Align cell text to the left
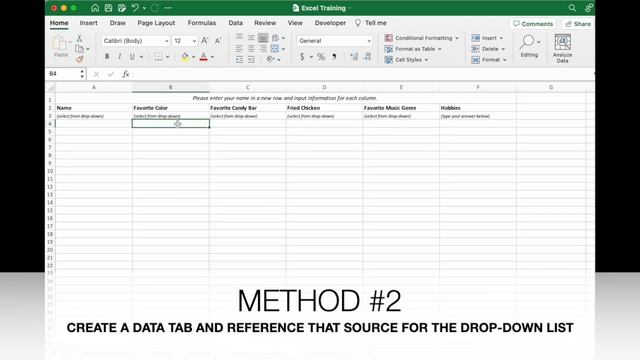 [239, 49]
